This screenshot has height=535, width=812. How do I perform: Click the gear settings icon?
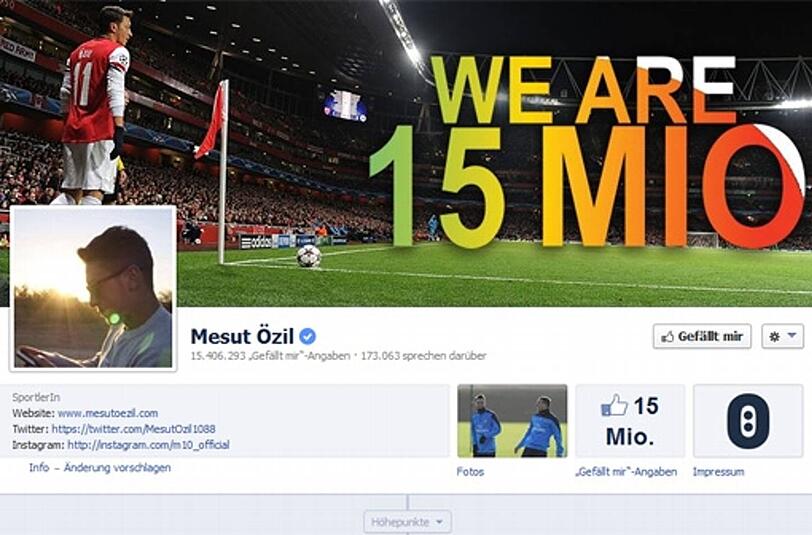(x=774, y=337)
